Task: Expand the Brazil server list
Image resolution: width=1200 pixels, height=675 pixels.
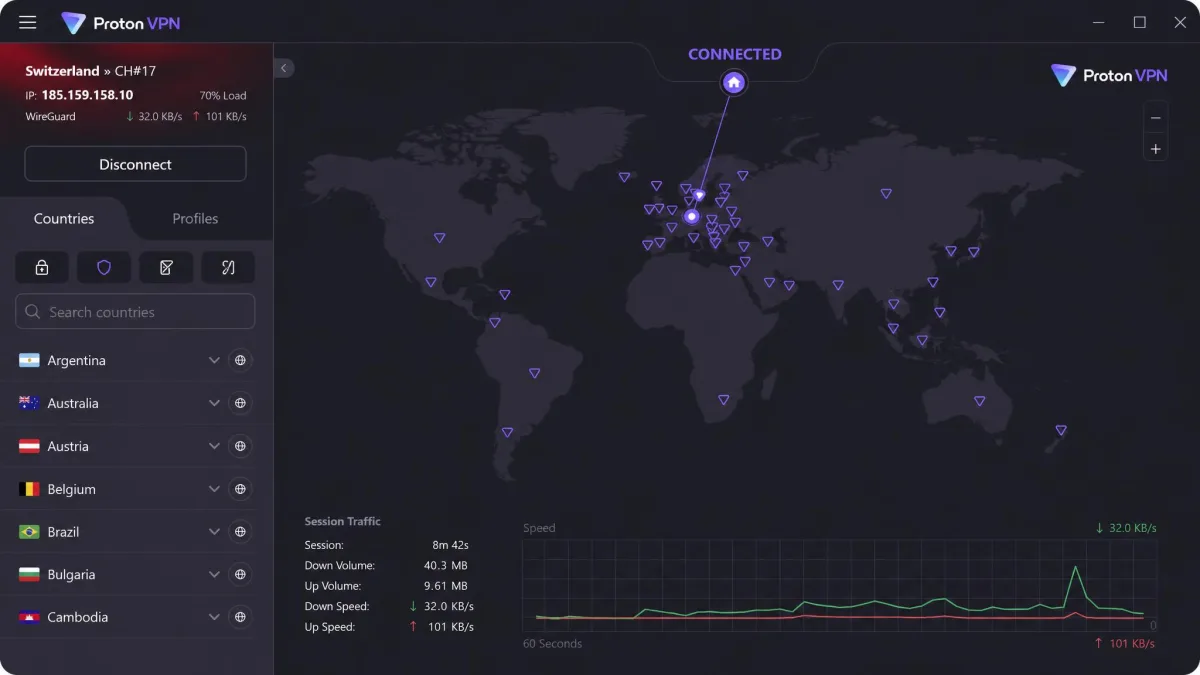Action: coord(214,532)
